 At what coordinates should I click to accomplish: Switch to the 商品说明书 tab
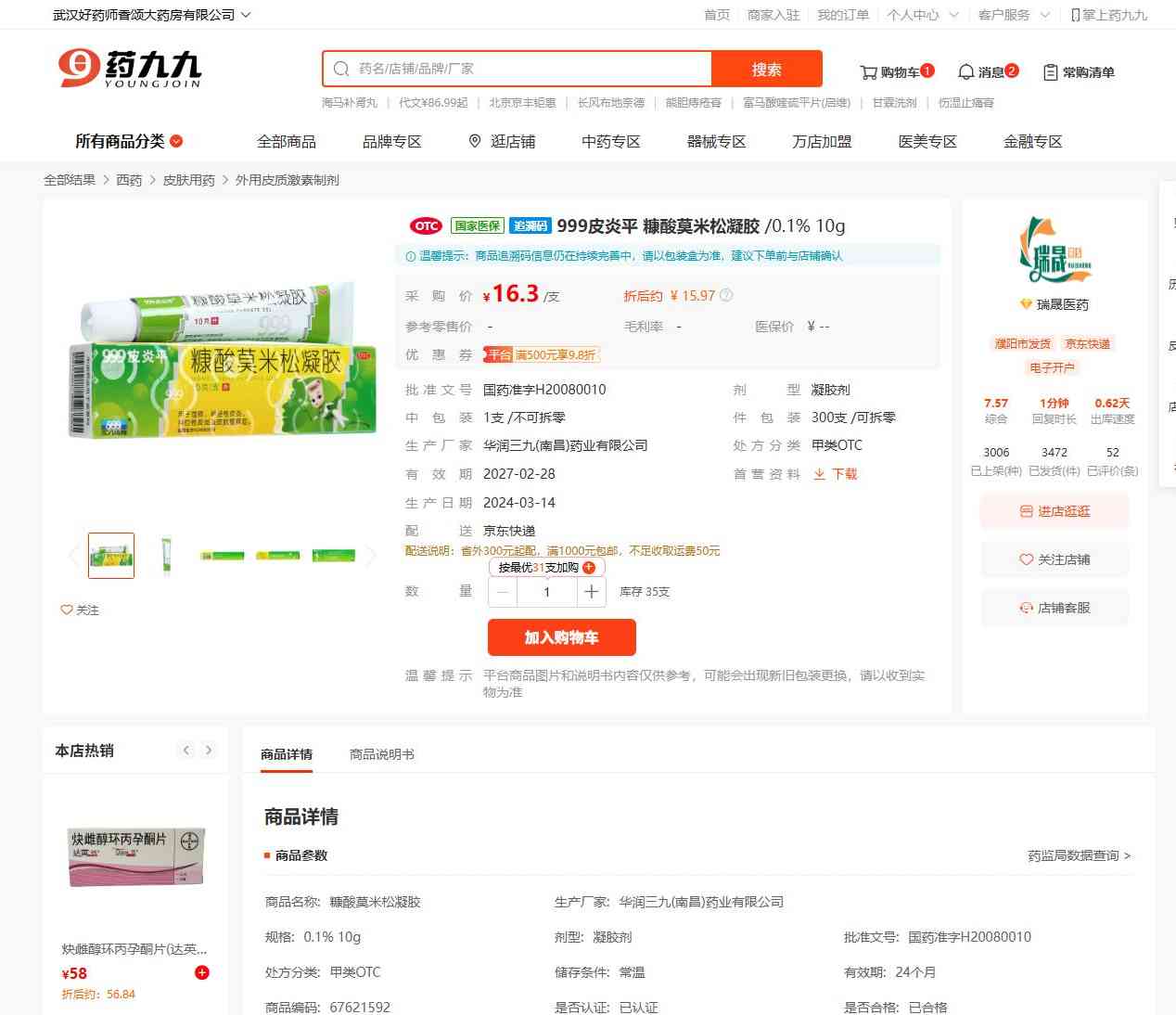(381, 754)
